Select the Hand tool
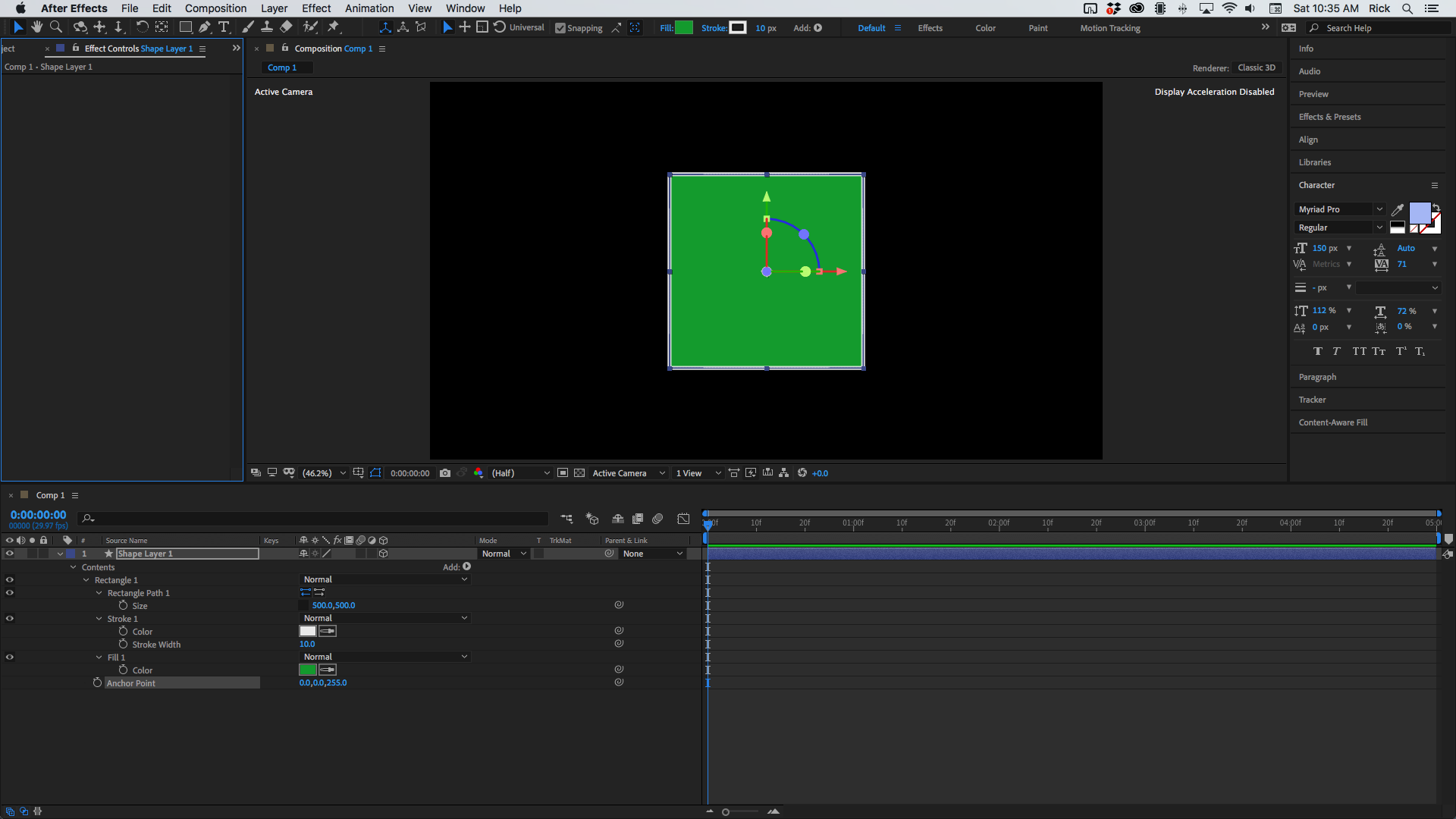1456x819 pixels. [x=36, y=27]
